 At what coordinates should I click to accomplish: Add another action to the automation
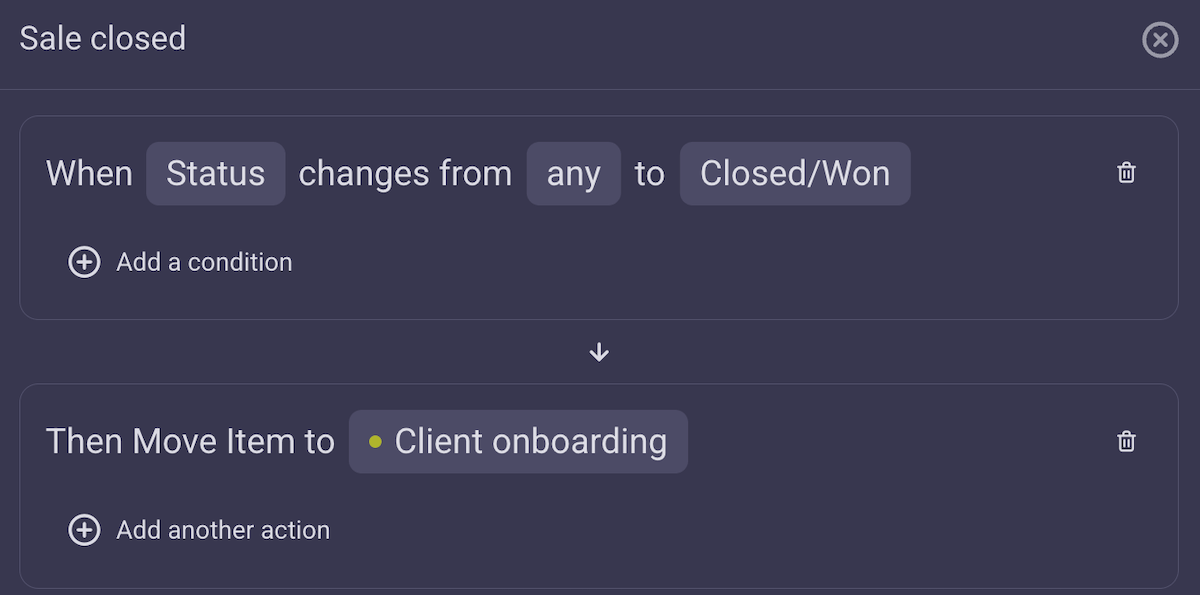click(223, 530)
